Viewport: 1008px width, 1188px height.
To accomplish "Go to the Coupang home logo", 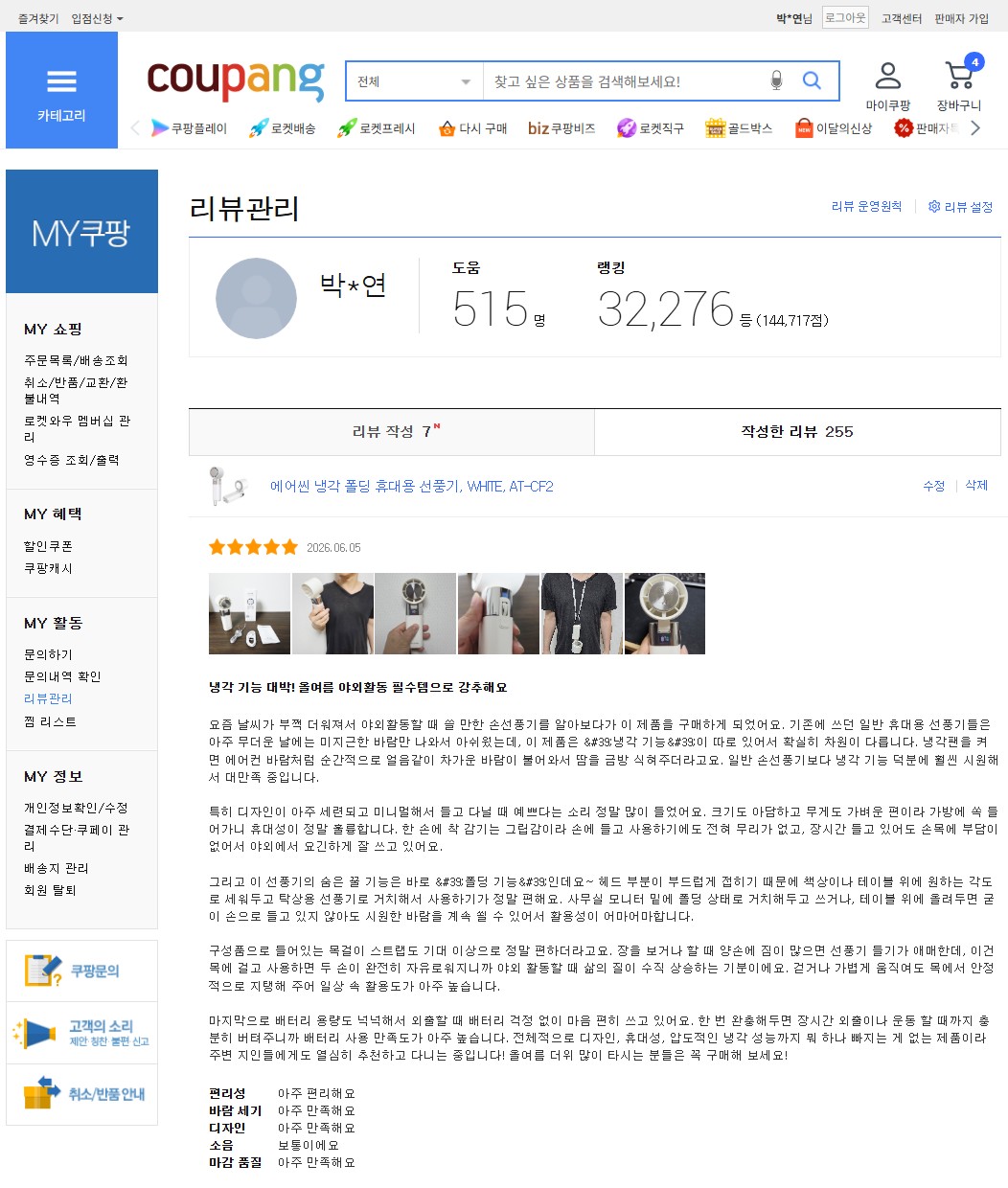I will [236, 80].
